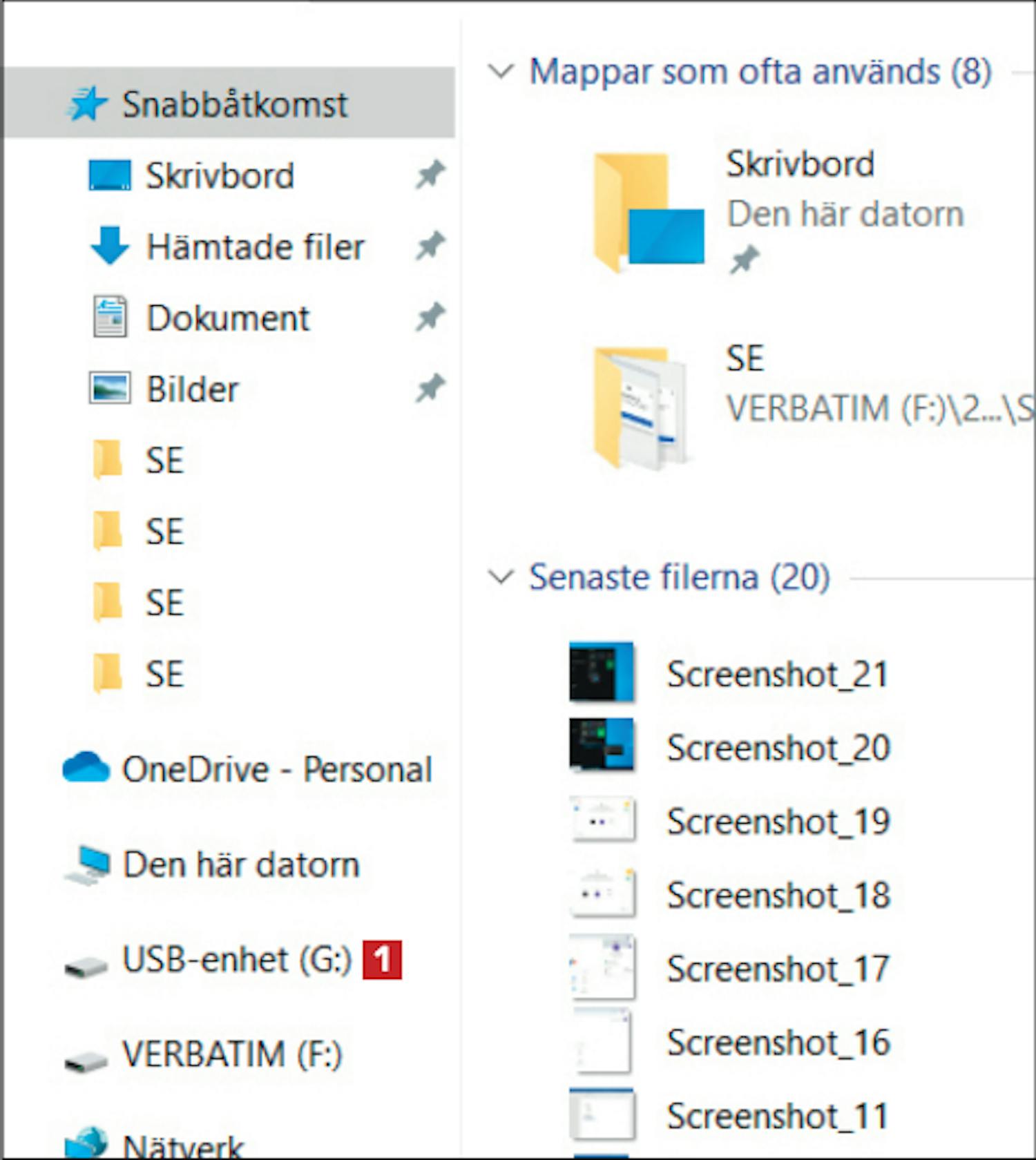Unpin Skrivbord using its sidebar pin
The height and width of the screenshot is (1160, 1036).
click(x=430, y=175)
